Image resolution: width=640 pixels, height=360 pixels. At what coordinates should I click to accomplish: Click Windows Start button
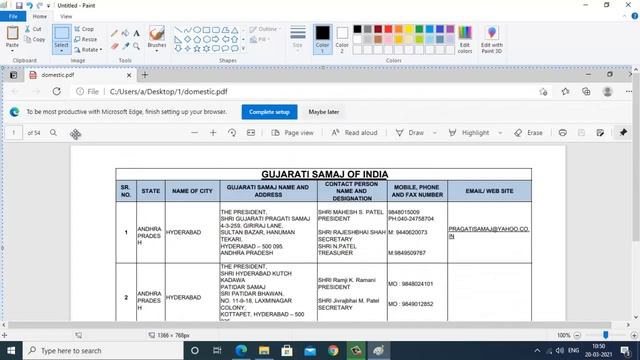pyautogui.click(x=11, y=351)
